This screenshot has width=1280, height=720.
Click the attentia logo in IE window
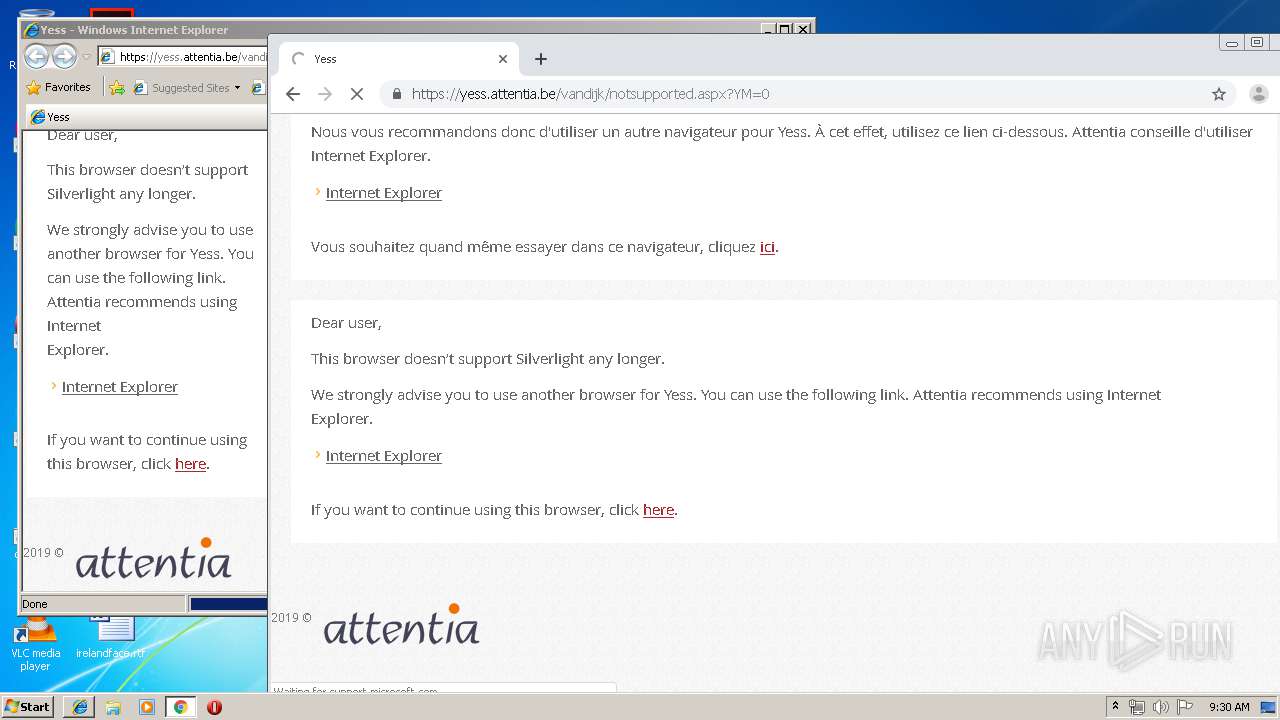click(x=153, y=559)
